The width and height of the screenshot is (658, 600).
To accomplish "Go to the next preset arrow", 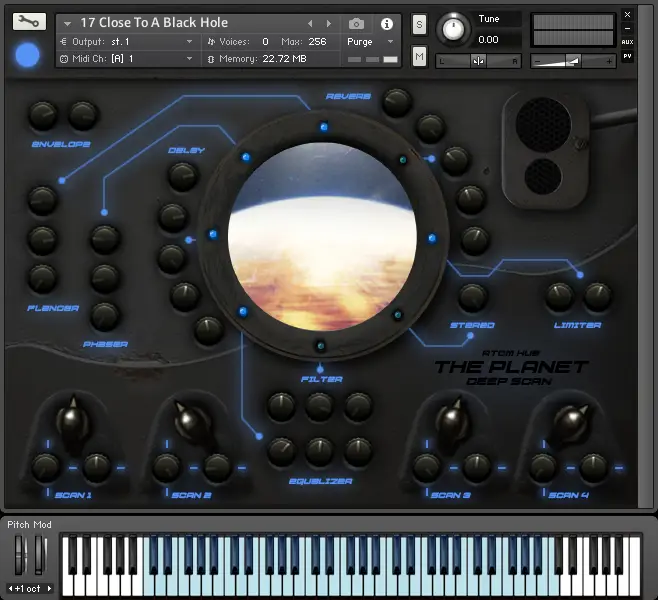I will (x=329, y=24).
